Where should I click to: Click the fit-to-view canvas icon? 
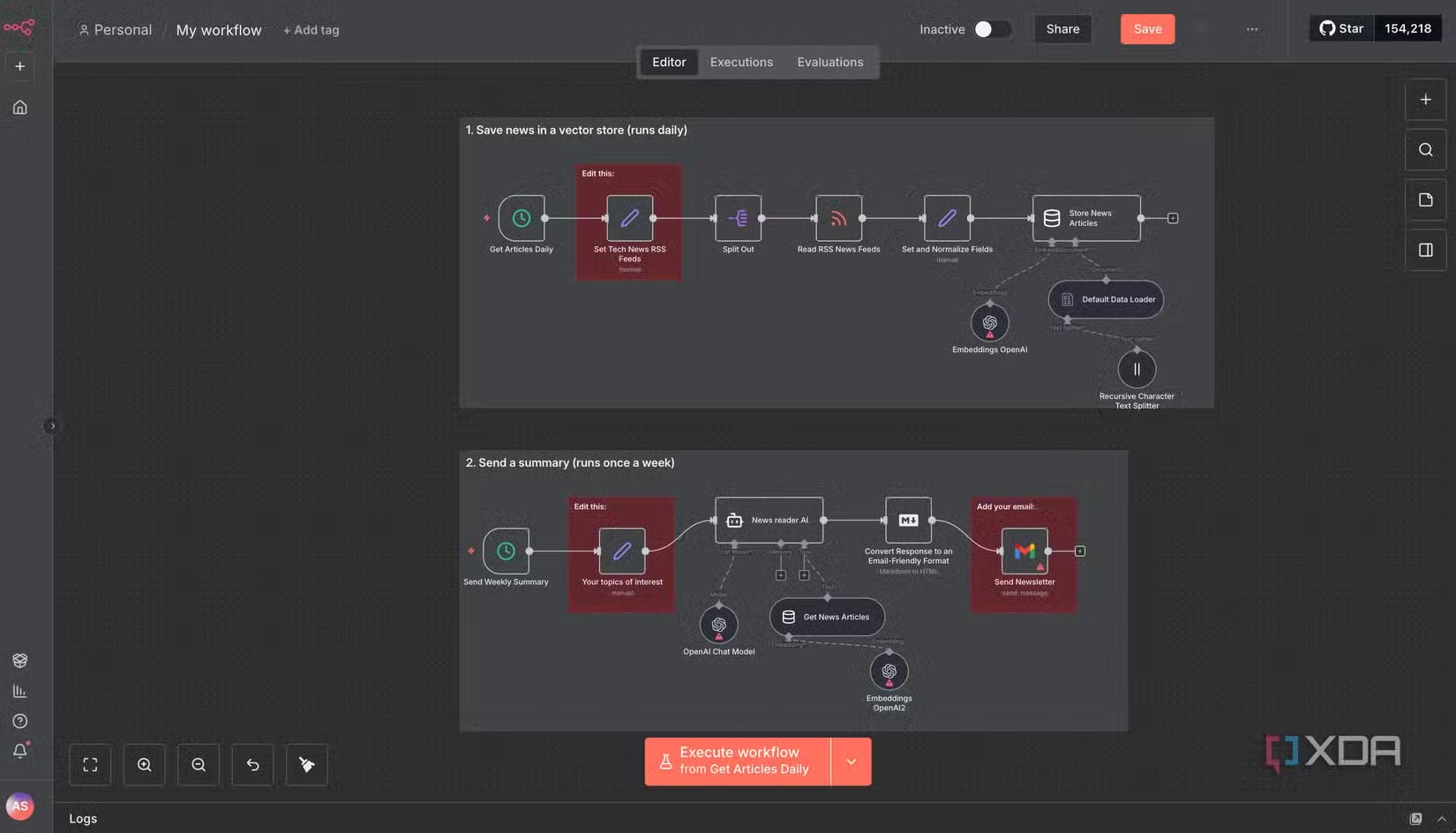coord(90,765)
